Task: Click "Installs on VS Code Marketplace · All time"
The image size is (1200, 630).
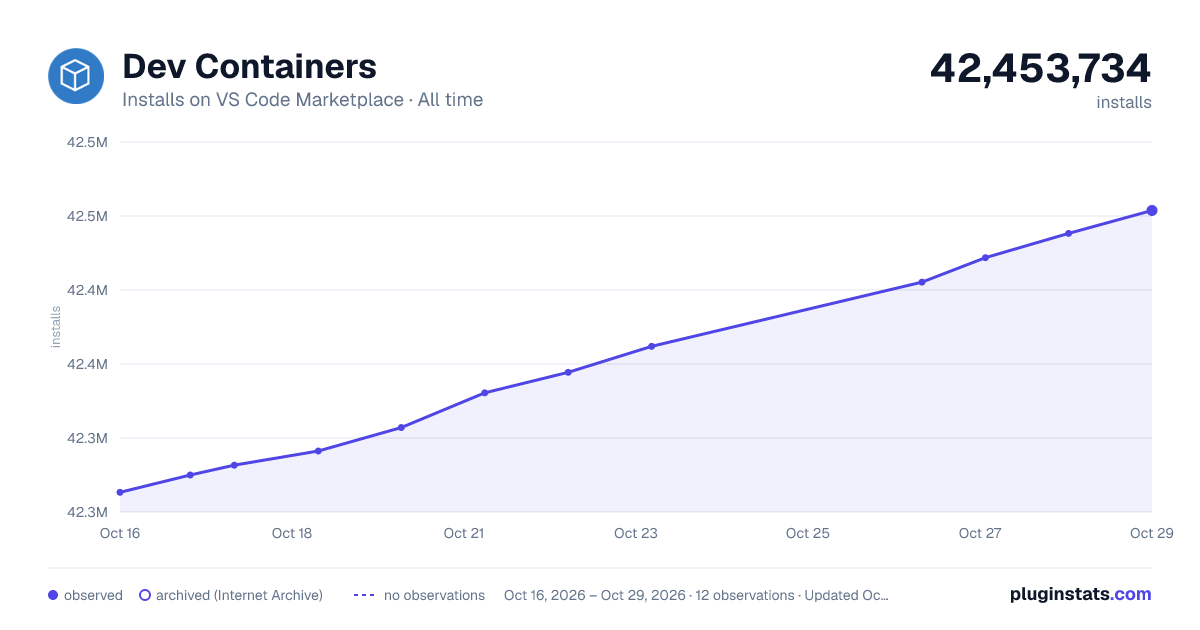Action: tap(302, 100)
